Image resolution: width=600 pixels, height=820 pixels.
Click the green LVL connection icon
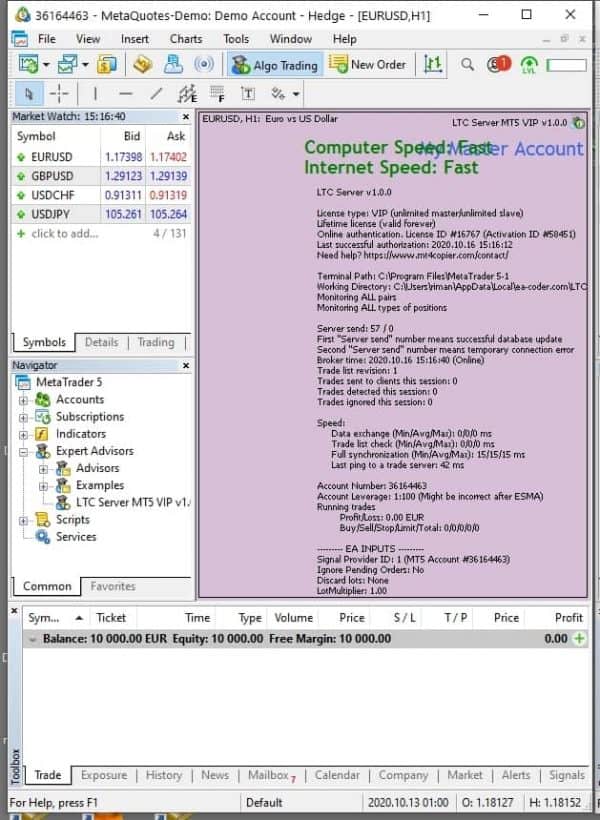[529, 65]
